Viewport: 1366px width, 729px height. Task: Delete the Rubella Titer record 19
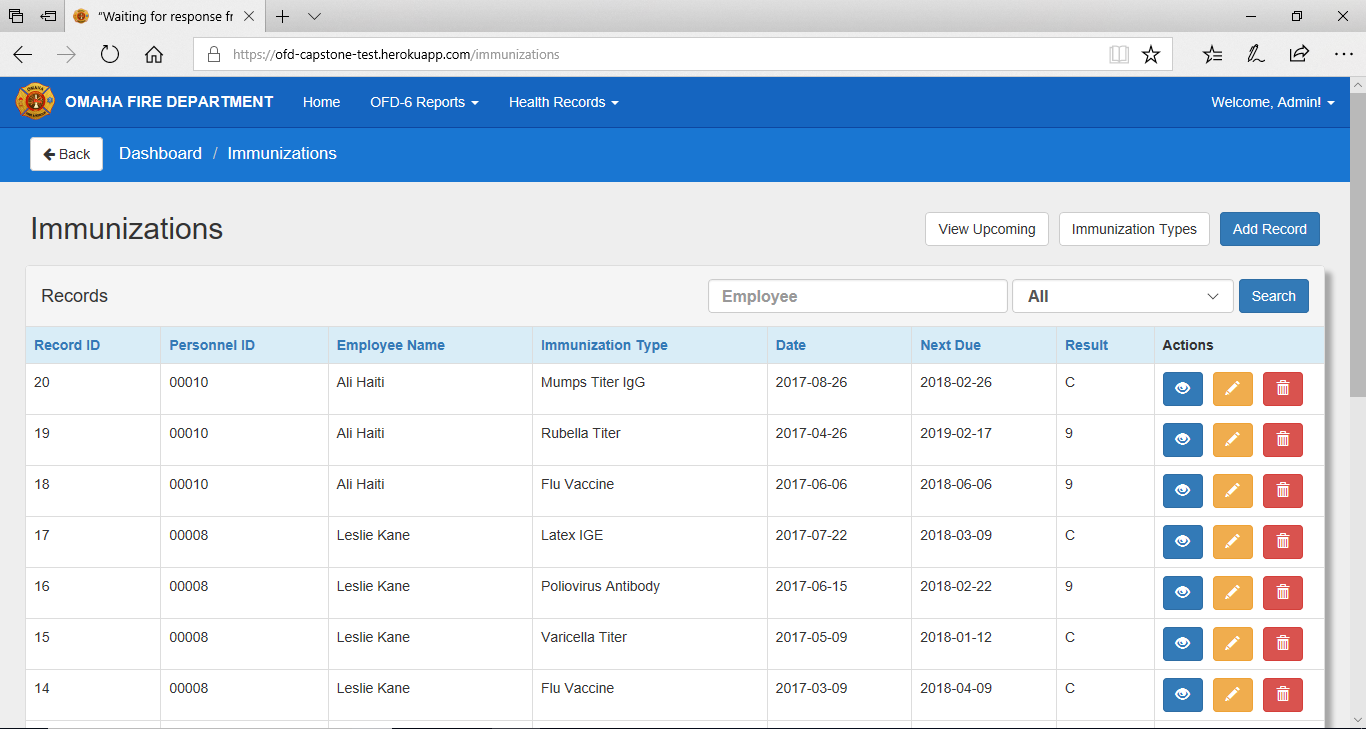pyautogui.click(x=1283, y=440)
